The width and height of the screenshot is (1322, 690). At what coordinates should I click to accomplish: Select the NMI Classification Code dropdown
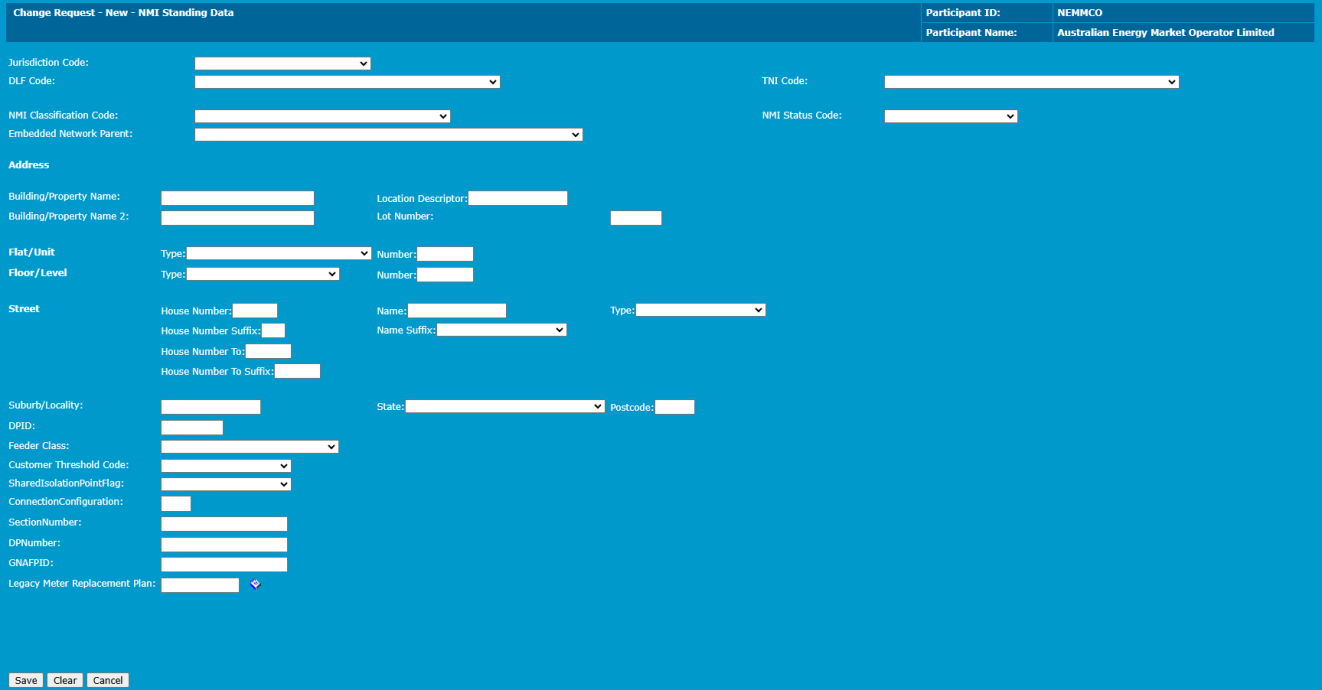point(322,116)
